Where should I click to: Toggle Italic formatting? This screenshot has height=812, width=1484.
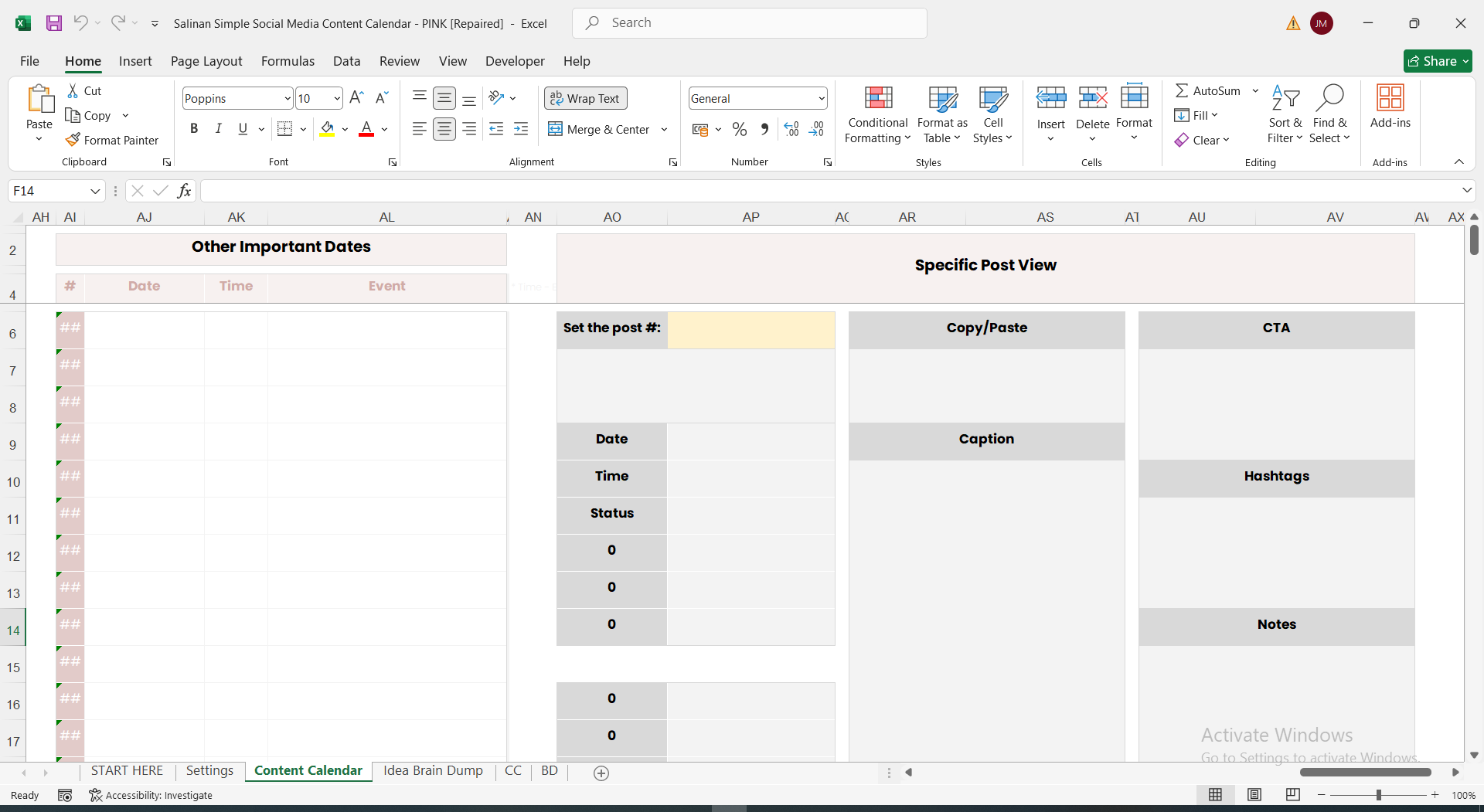[219, 129]
